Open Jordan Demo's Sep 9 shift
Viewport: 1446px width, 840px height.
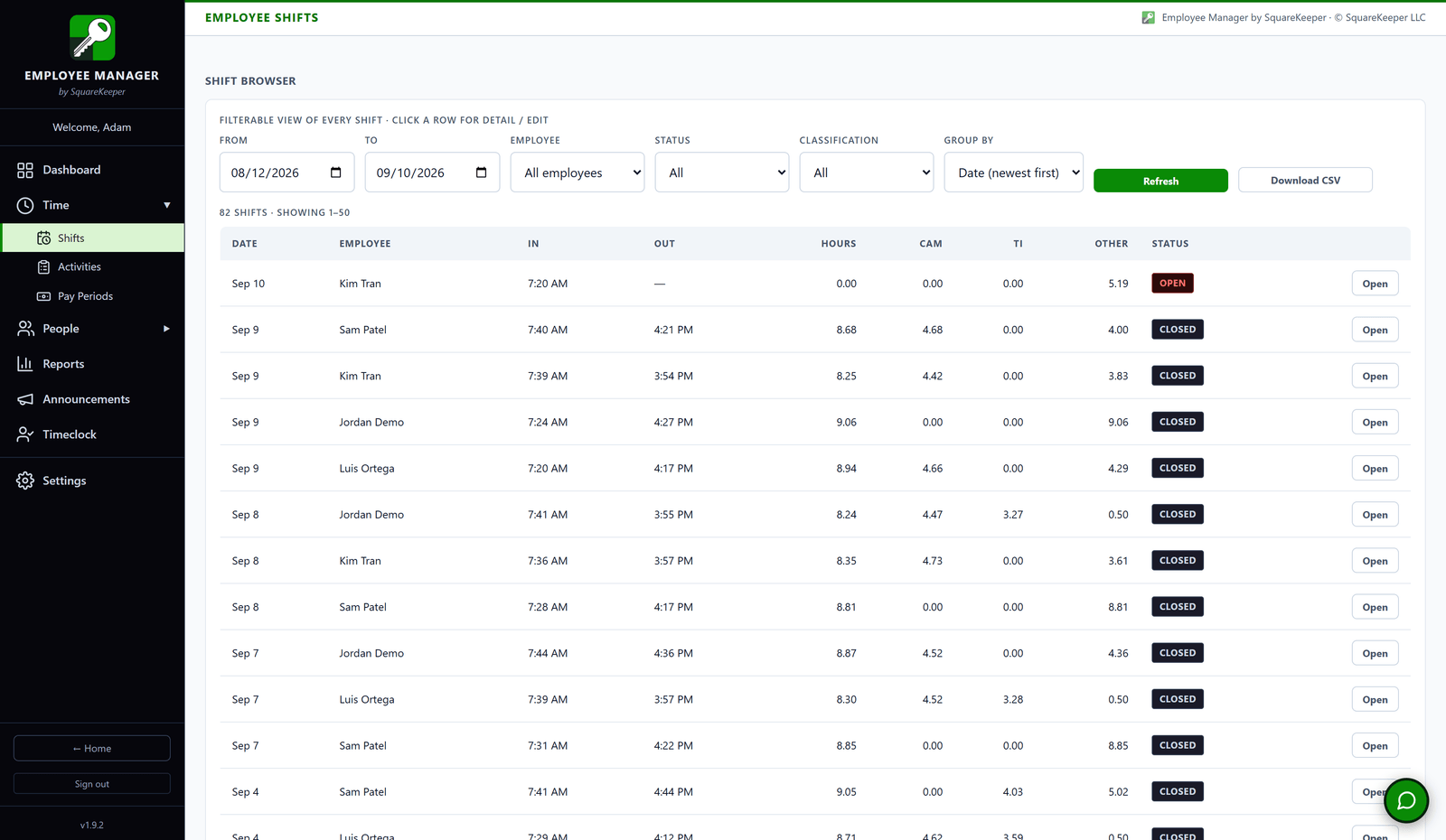pyautogui.click(x=1375, y=422)
